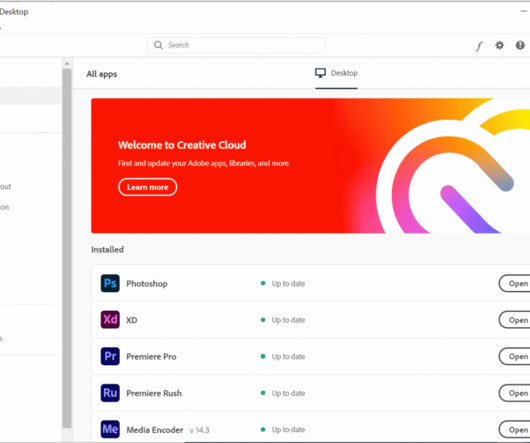Switch to the Desktop tab

336,73
